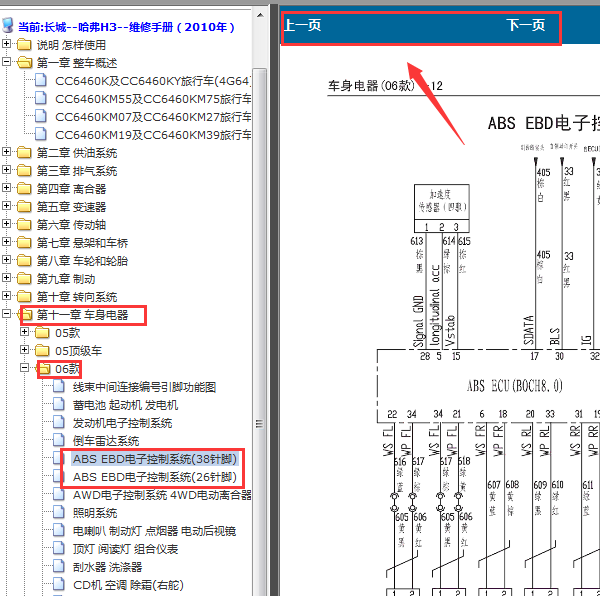Select ABS EBD电子控制系统(38针脚) entry

(x=155, y=459)
